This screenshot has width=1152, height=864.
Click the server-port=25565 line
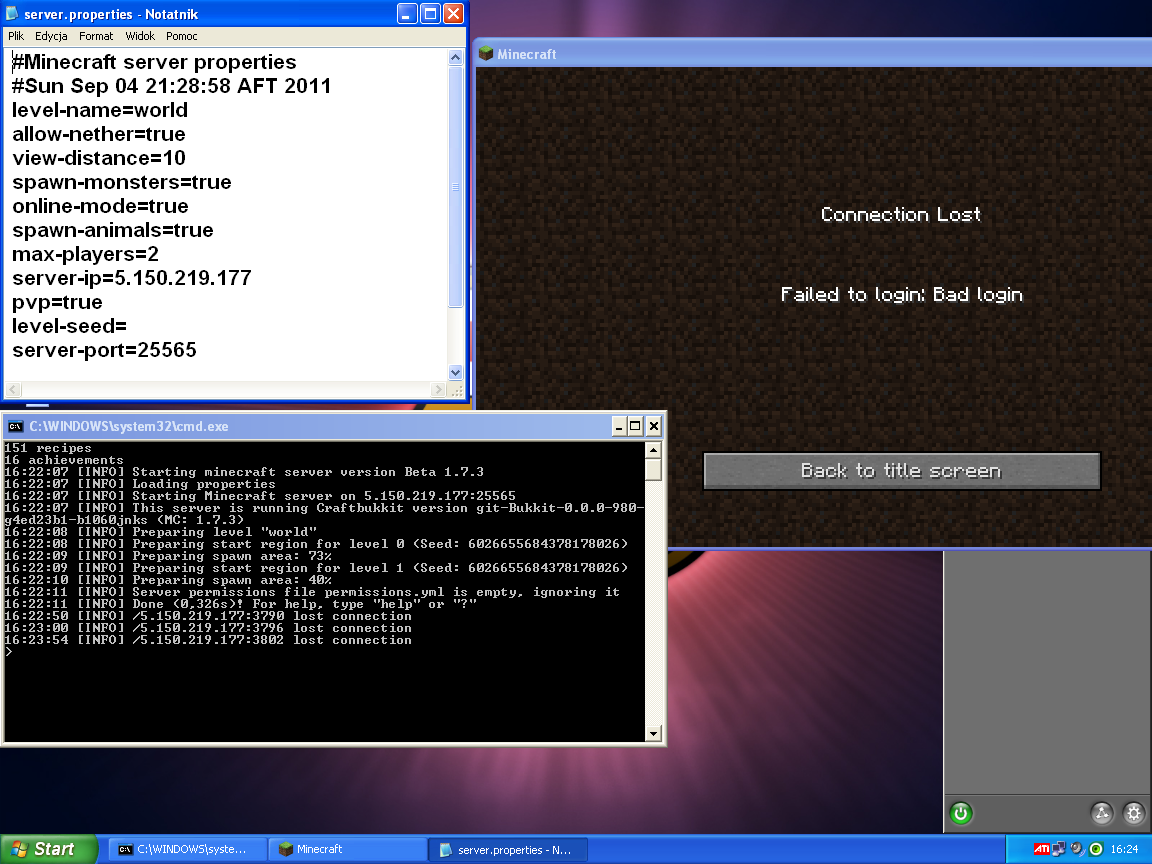pyautogui.click(x=104, y=350)
